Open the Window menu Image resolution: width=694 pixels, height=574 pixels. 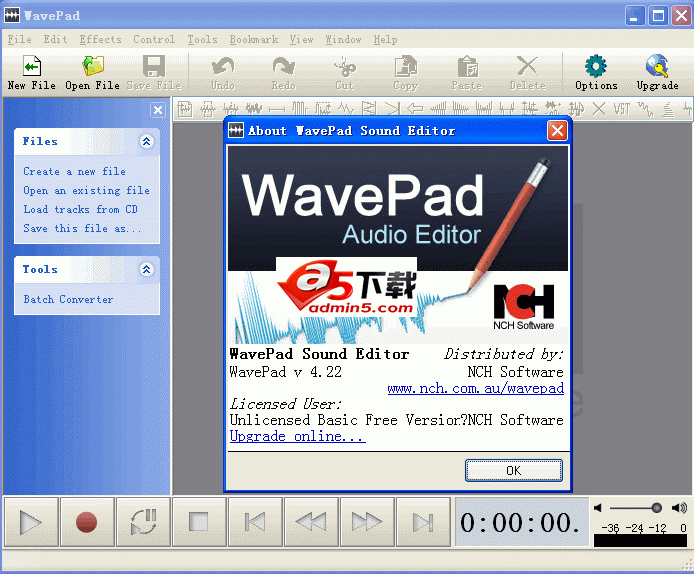click(x=343, y=39)
